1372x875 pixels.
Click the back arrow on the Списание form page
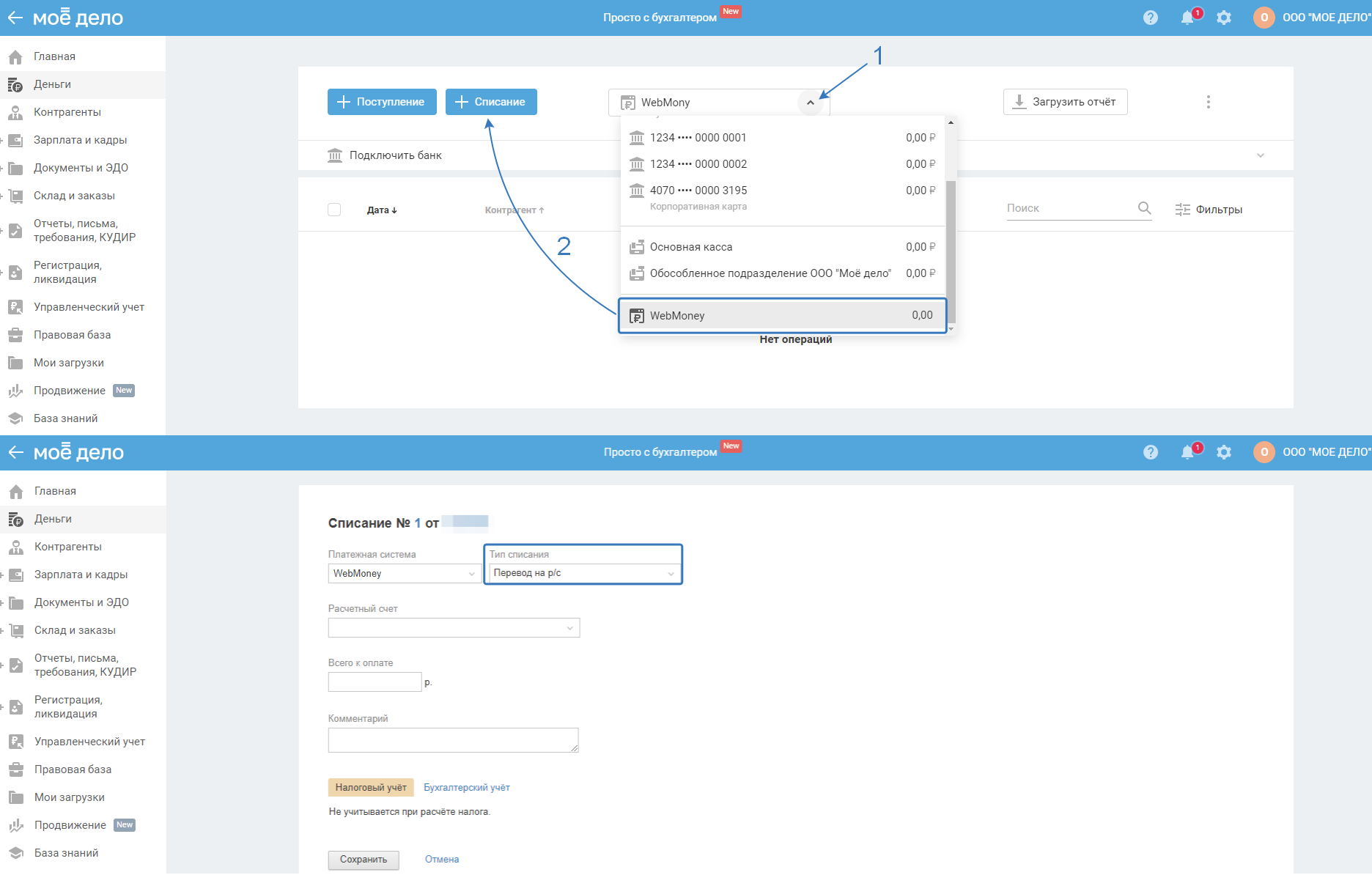coord(15,452)
